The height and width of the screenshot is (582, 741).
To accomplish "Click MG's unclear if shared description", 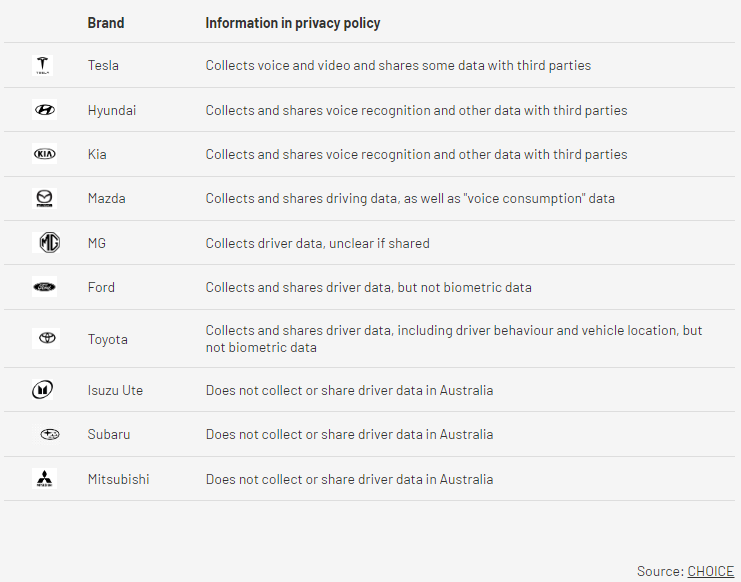I will [318, 243].
